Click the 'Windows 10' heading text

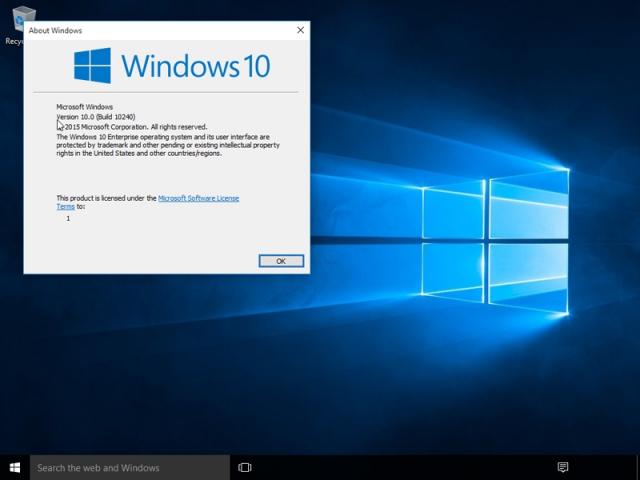coord(195,67)
